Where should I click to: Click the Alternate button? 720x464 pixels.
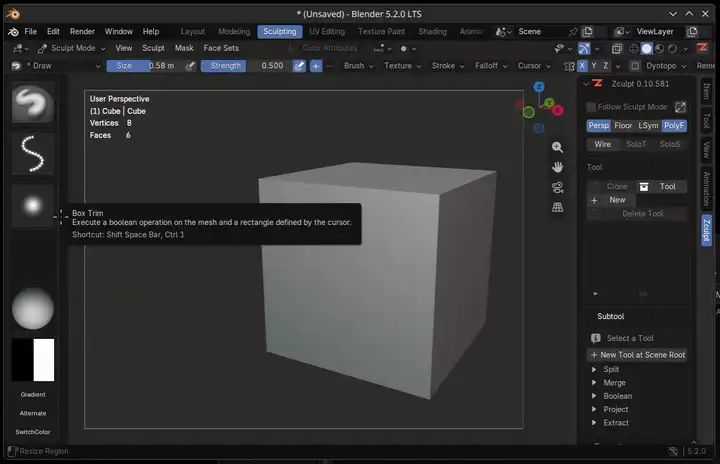33,413
